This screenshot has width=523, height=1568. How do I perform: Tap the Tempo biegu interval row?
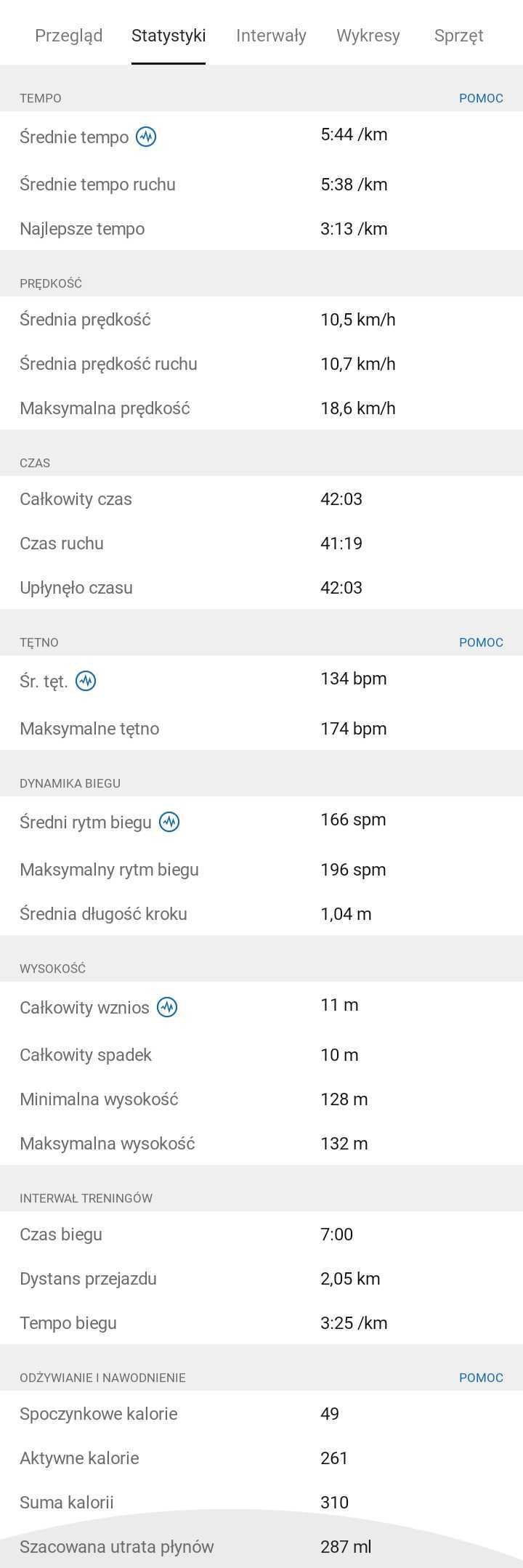(261, 1323)
